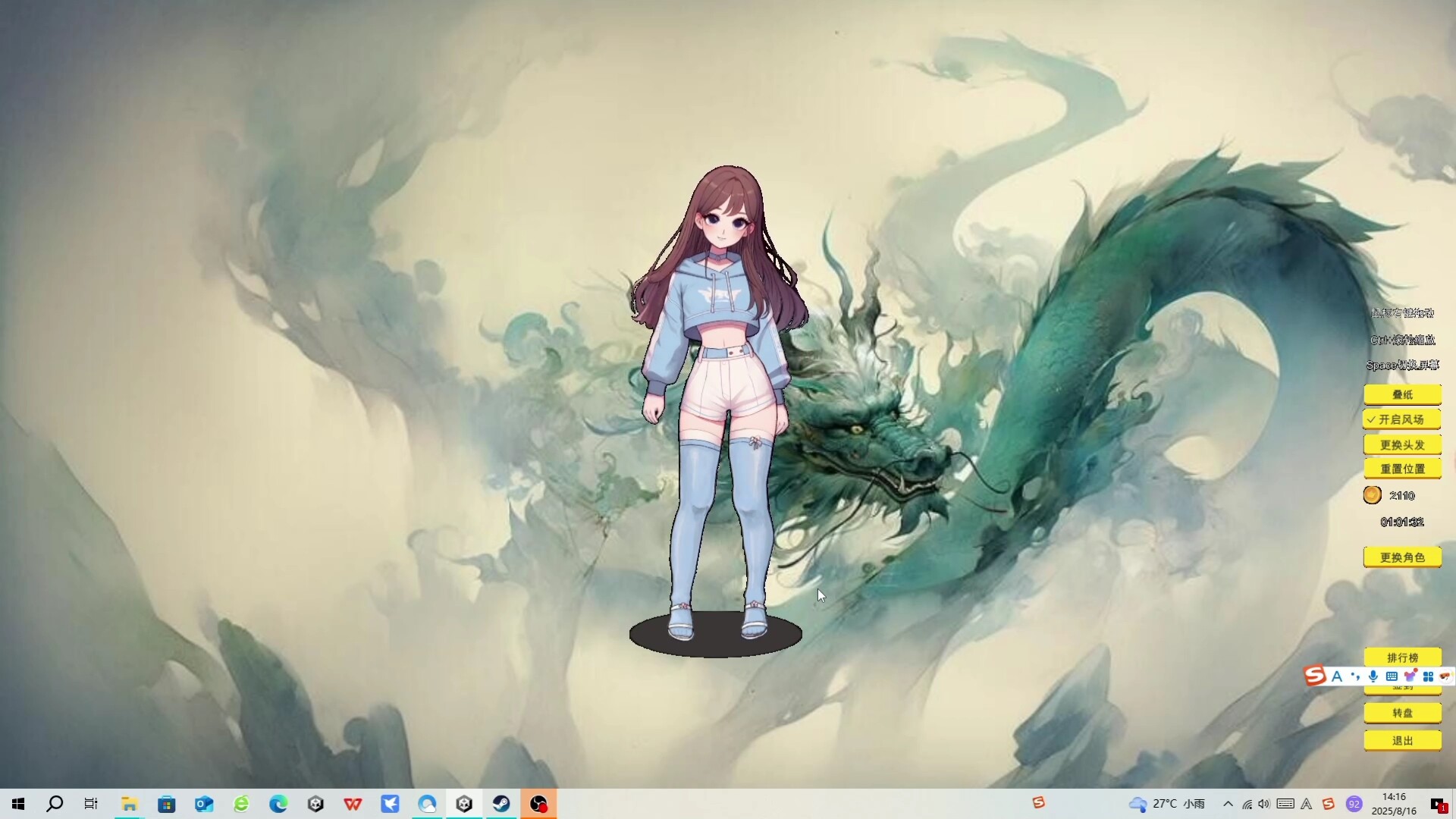Click the Sogou S logo on the input bar
The height and width of the screenshot is (819, 1456).
pyautogui.click(x=1313, y=676)
